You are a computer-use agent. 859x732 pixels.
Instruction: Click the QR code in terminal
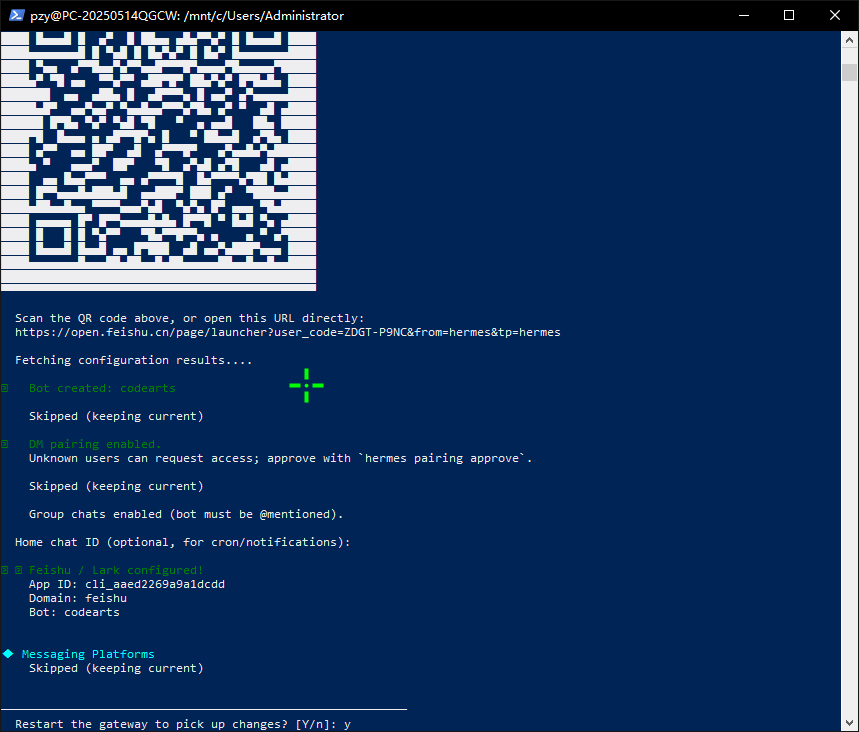[x=158, y=161]
